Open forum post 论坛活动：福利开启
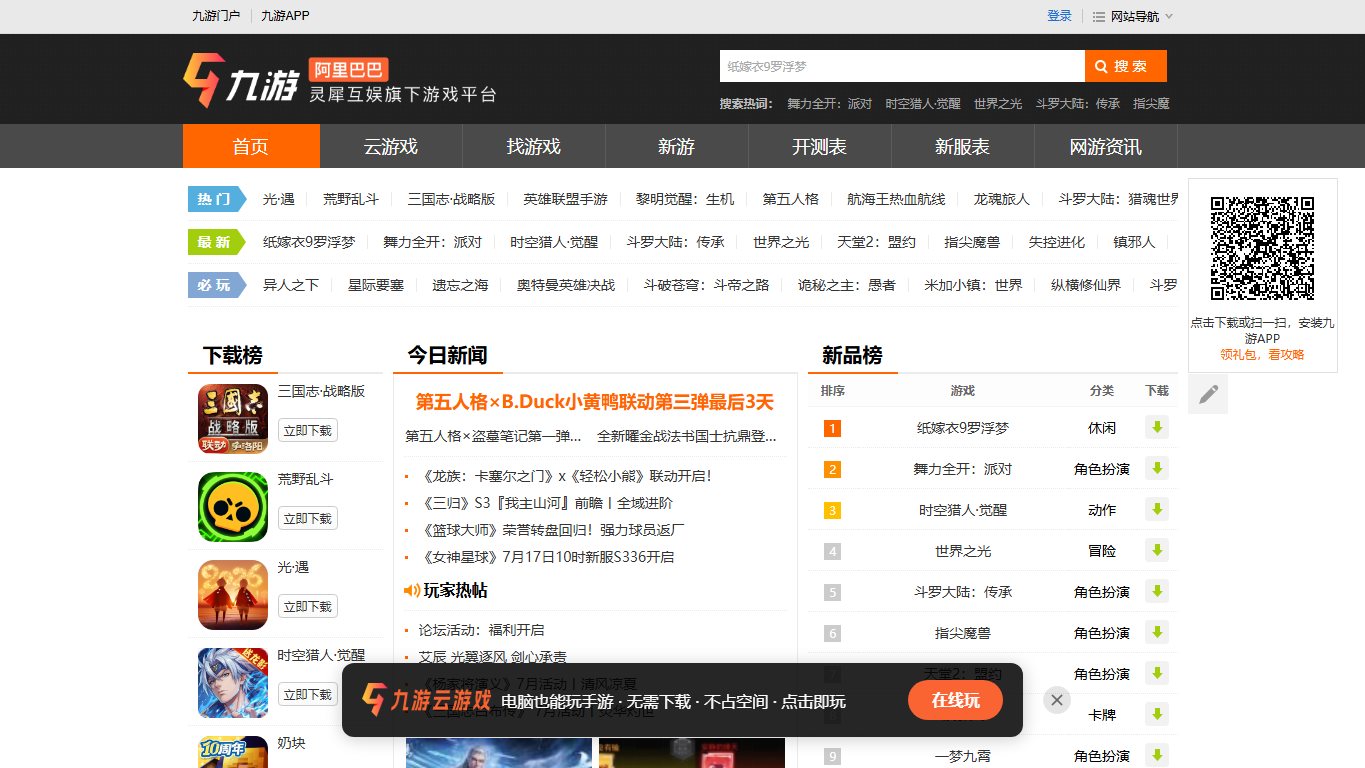Image resolution: width=1365 pixels, height=768 pixels. (481, 630)
